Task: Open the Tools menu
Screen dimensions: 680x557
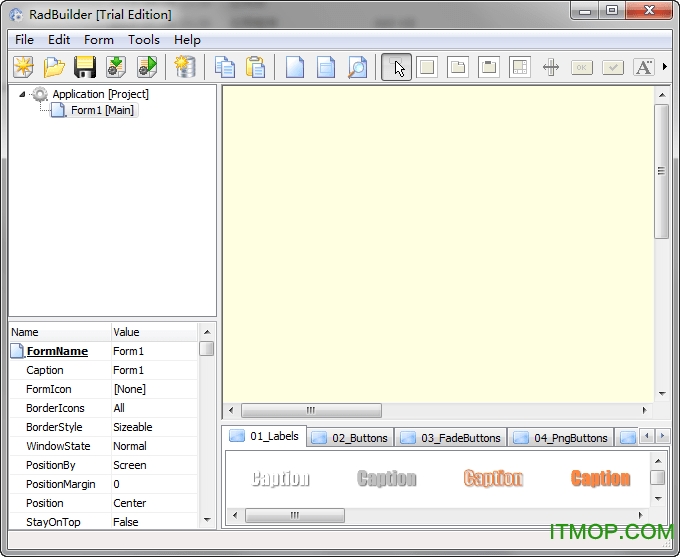Action: [144, 40]
